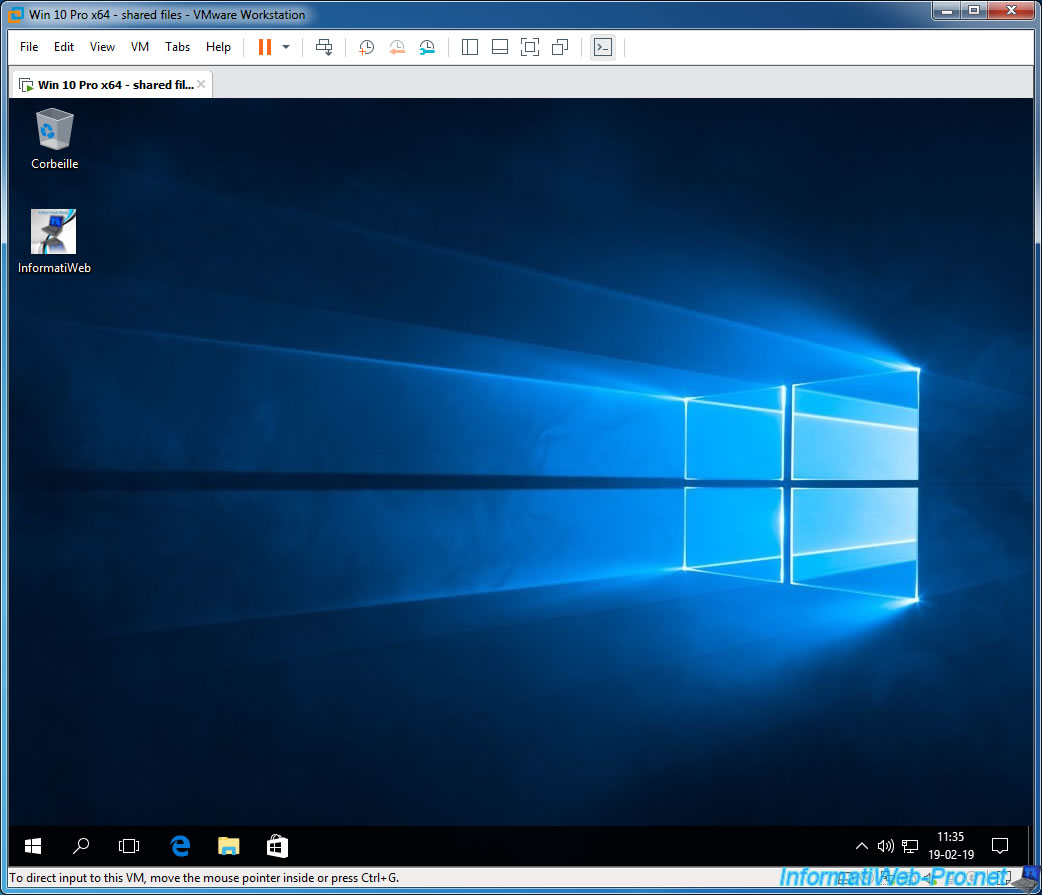This screenshot has height=895, width=1042.
Task: Select the InformatiWeb desktop shortcut
Action: [x=54, y=241]
